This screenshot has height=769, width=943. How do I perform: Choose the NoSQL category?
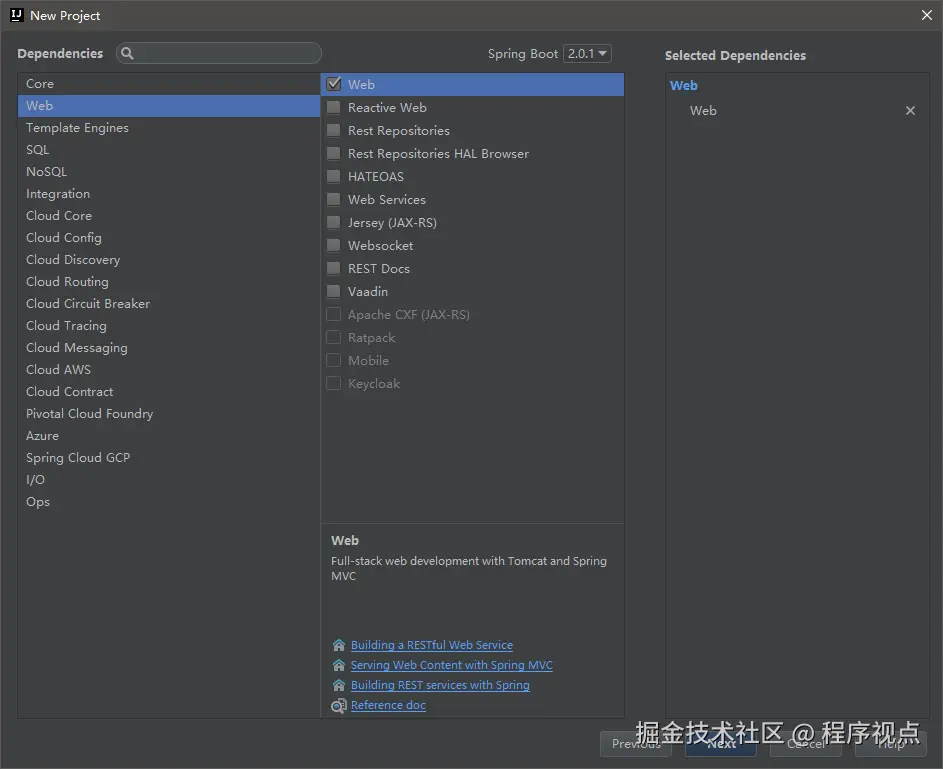pos(169,172)
